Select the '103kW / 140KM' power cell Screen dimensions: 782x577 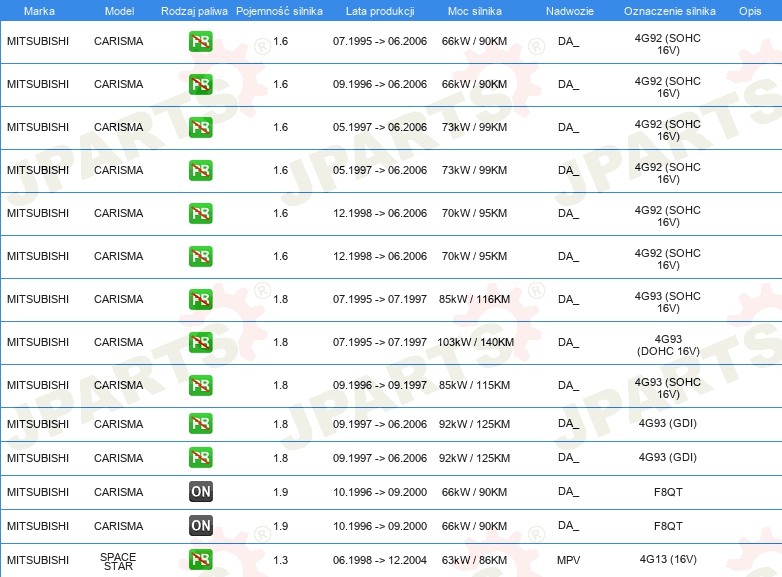coord(475,342)
